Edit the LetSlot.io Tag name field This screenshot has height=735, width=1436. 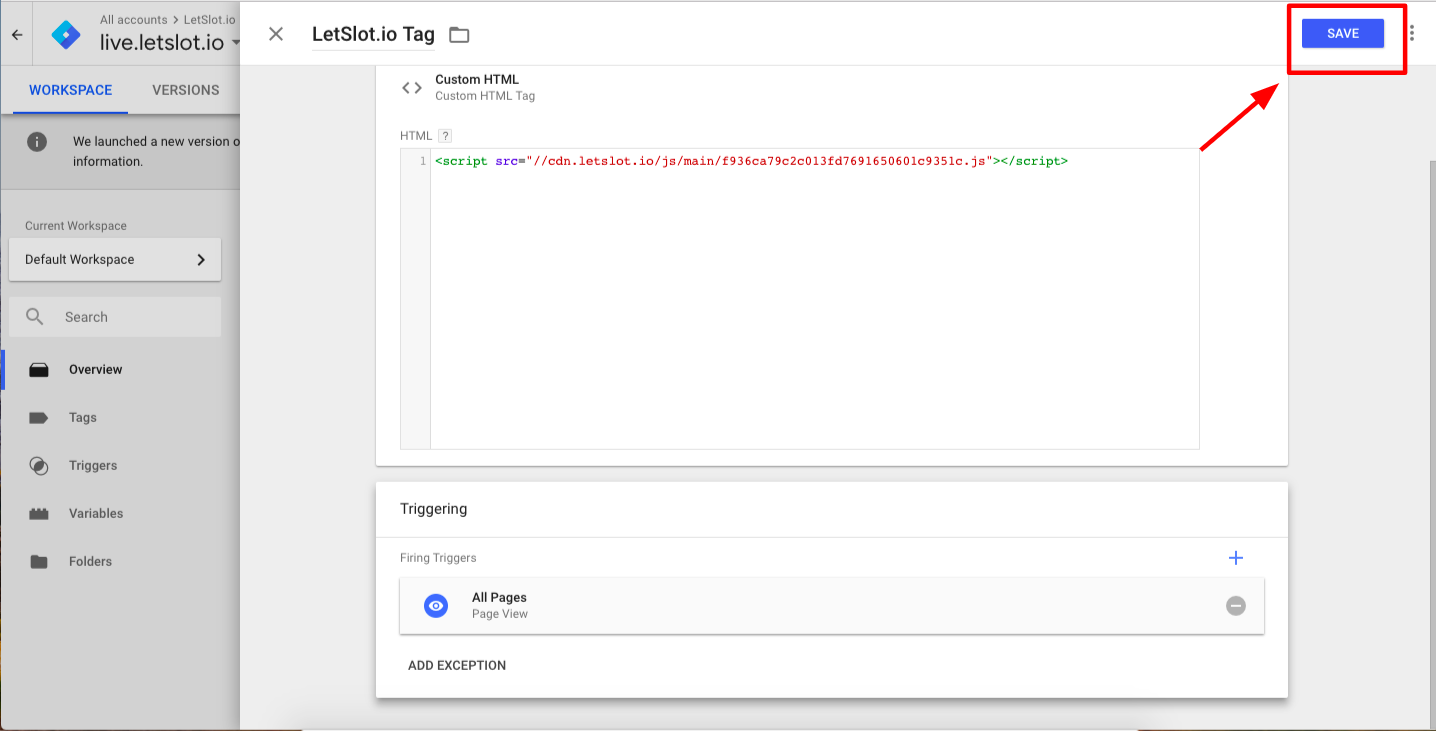click(373, 34)
